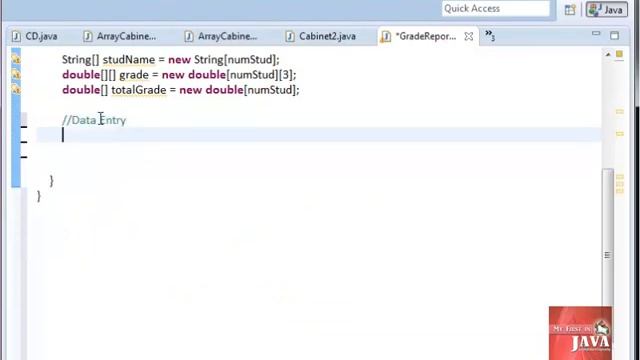Click the overview ruler warning summary square

point(619,54)
